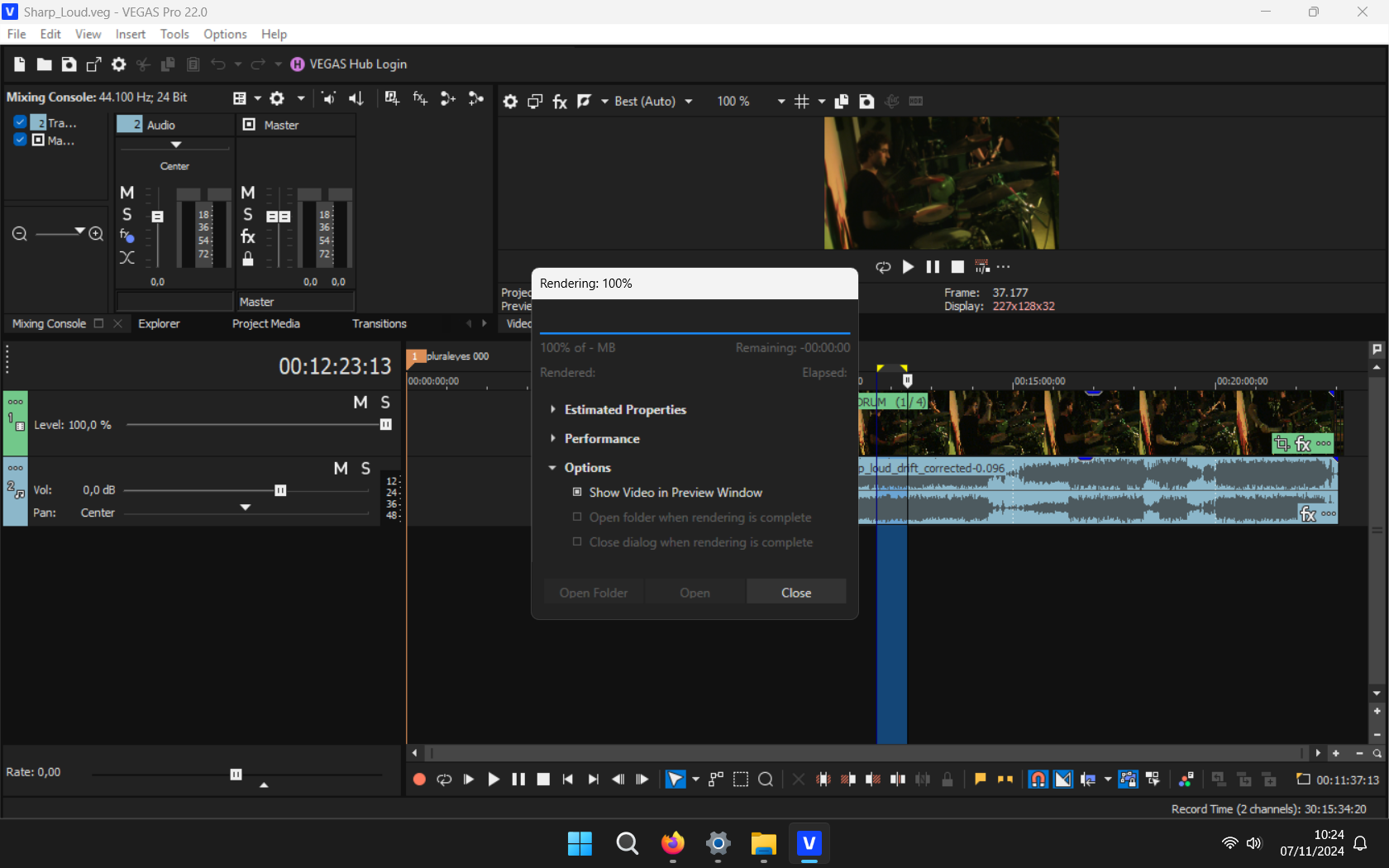Click the insert marker flag icon
The image size is (1389, 868).
980,780
